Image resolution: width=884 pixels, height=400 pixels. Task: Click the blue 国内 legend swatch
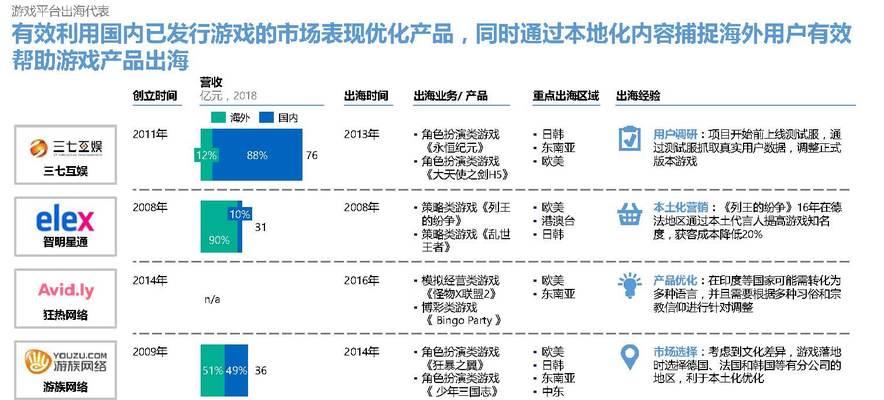pyautogui.click(x=266, y=117)
